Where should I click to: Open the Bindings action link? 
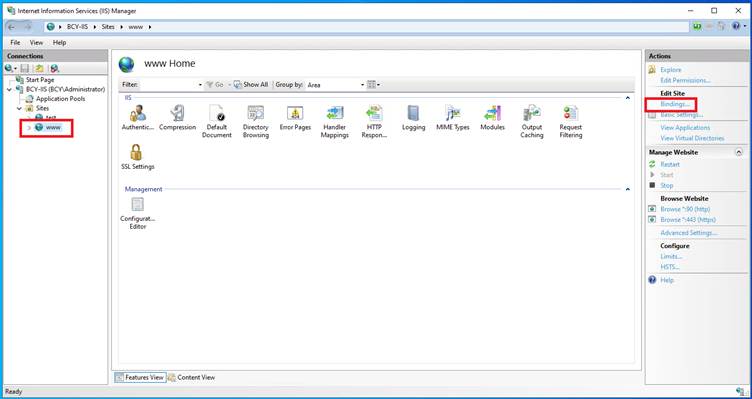click(x=675, y=104)
